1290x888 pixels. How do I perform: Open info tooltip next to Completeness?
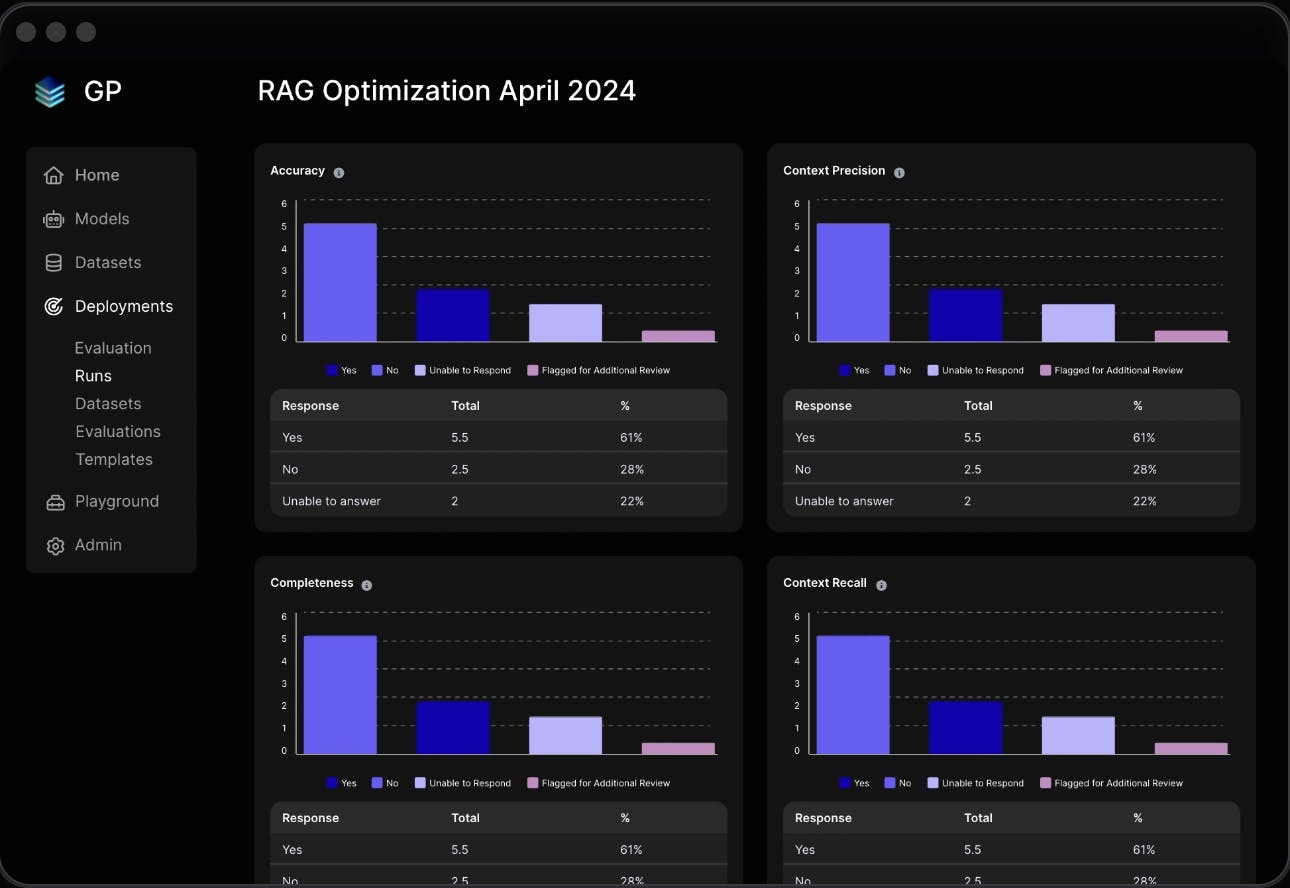tap(367, 585)
